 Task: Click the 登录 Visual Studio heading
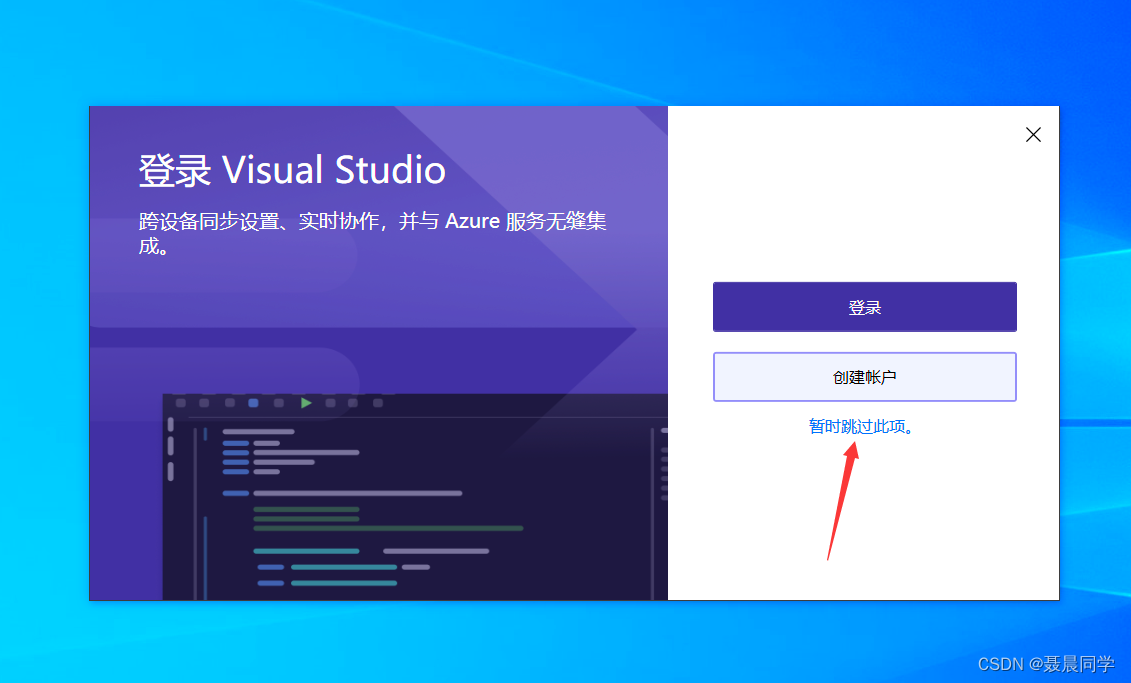coord(293,170)
